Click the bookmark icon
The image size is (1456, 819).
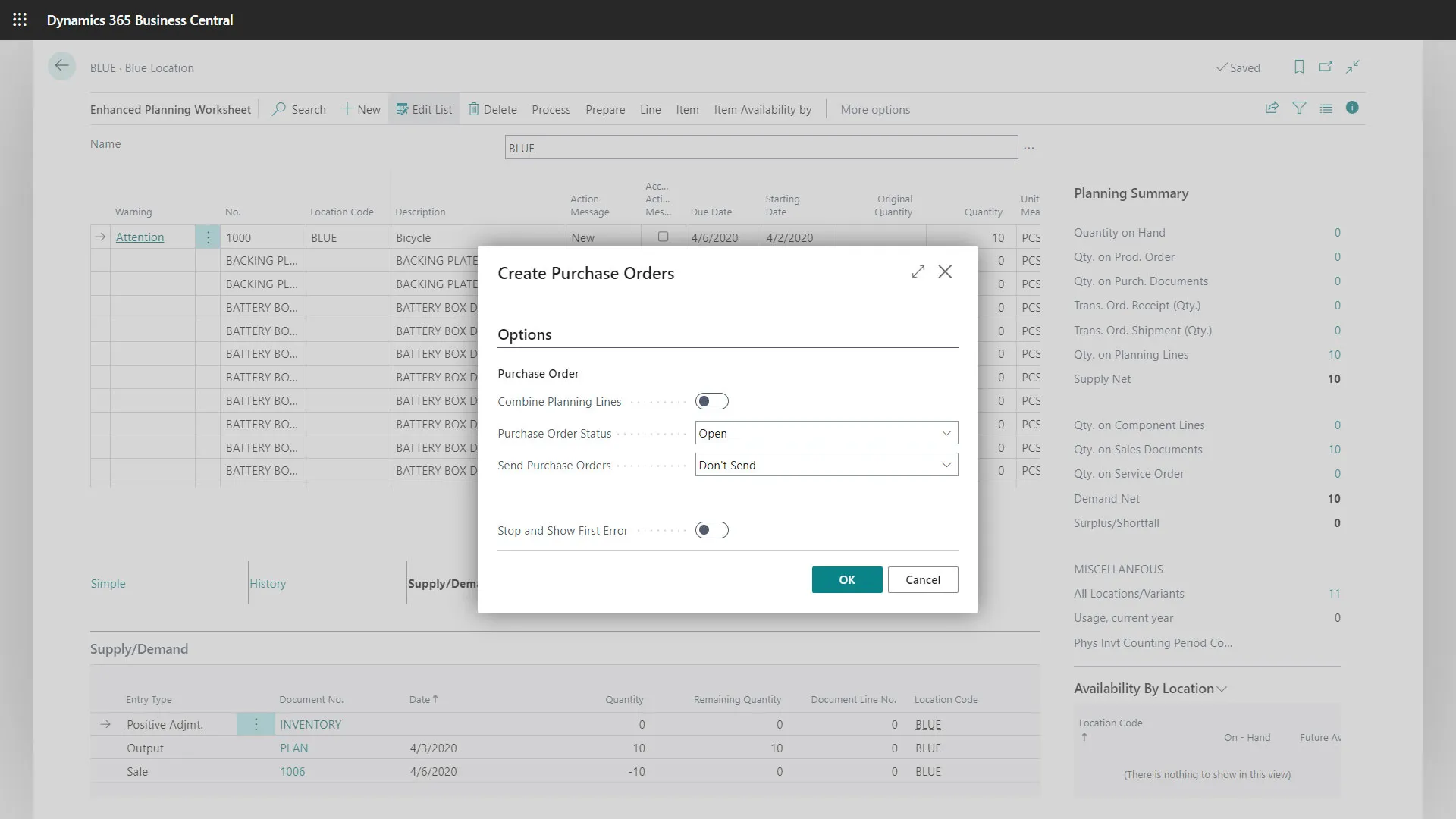click(1299, 67)
